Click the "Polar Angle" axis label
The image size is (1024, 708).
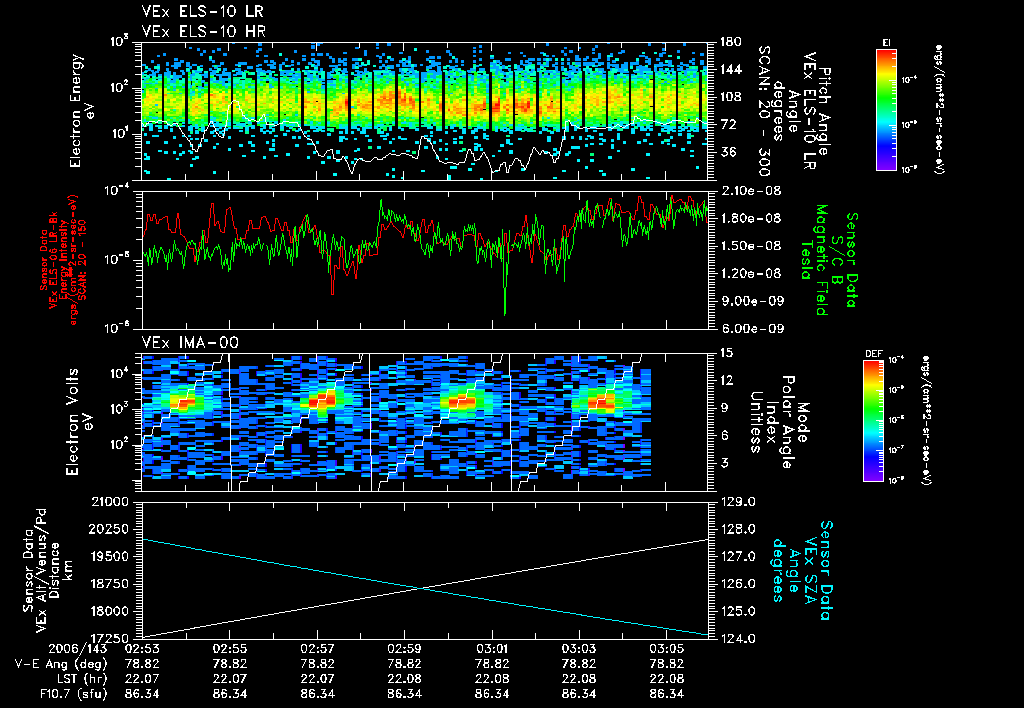click(788, 422)
